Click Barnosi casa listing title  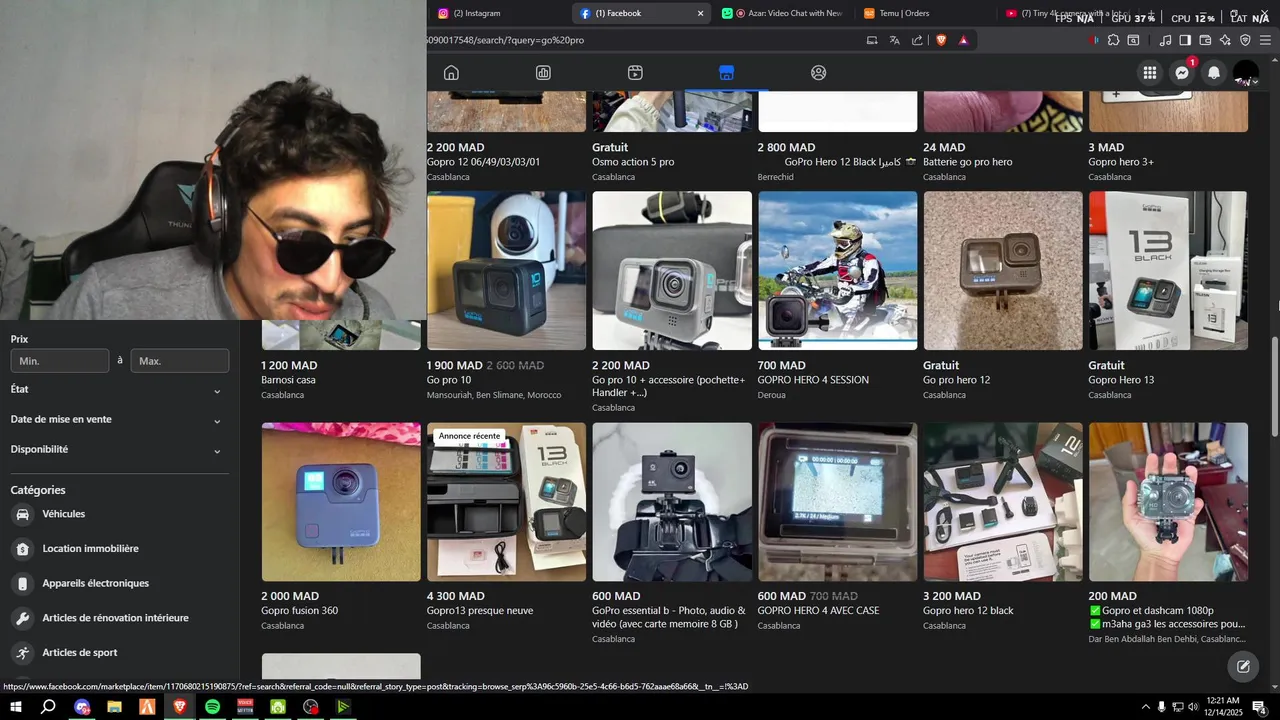coord(288,380)
